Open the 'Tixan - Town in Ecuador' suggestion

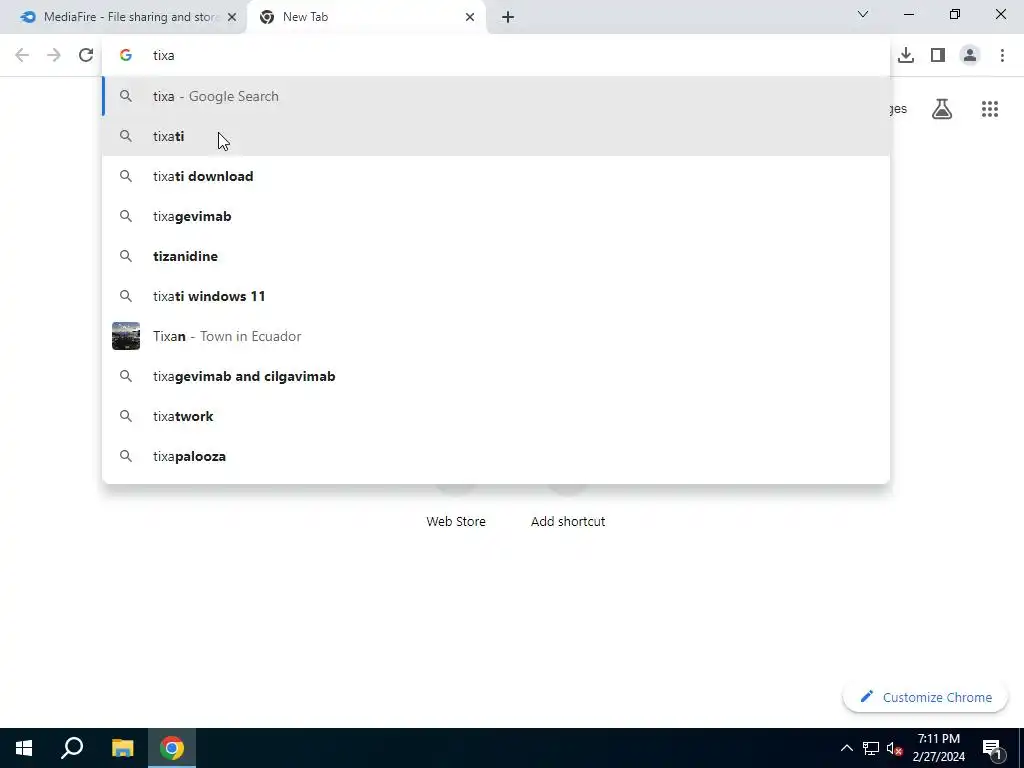point(496,336)
